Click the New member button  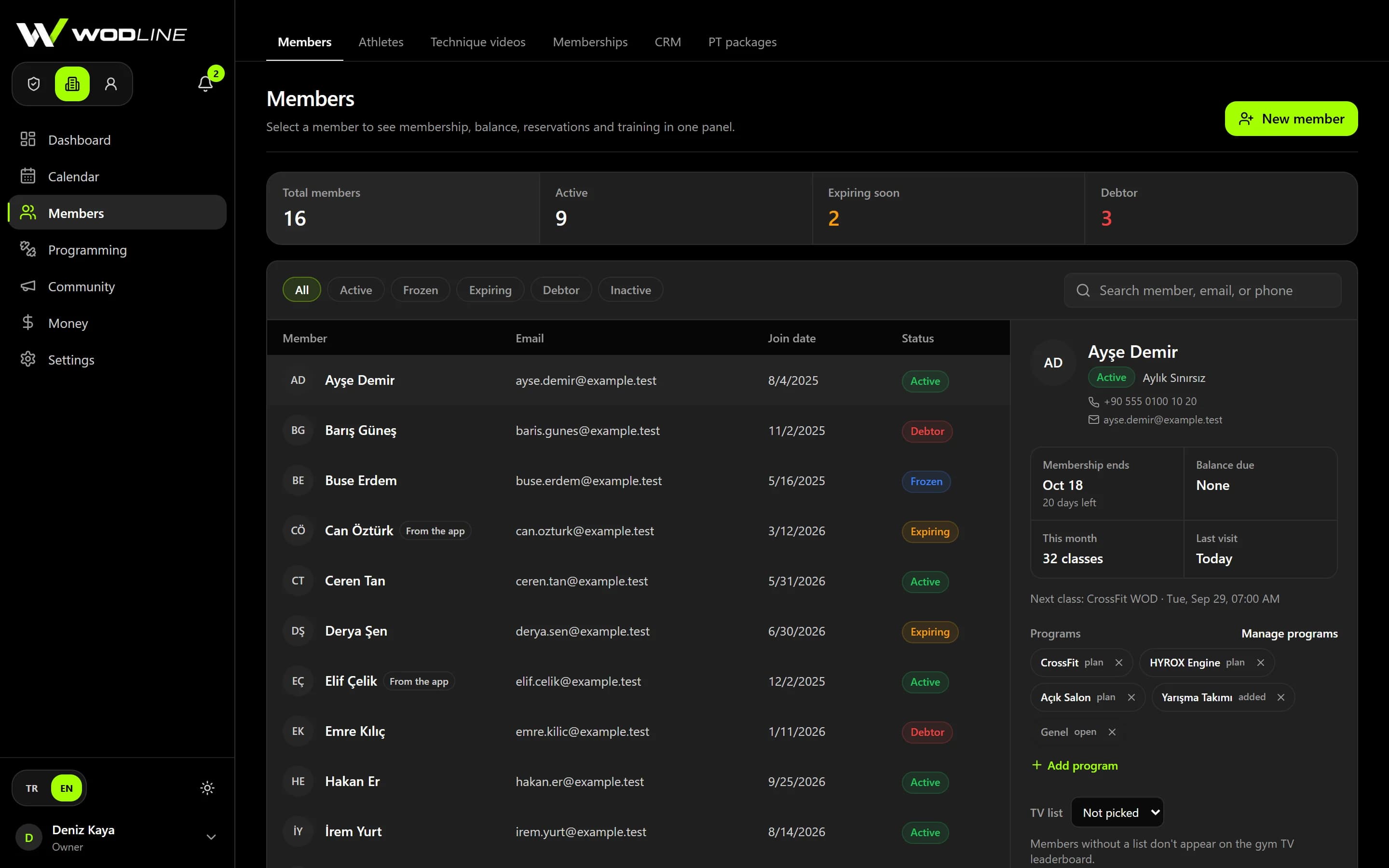point(1292,119)
